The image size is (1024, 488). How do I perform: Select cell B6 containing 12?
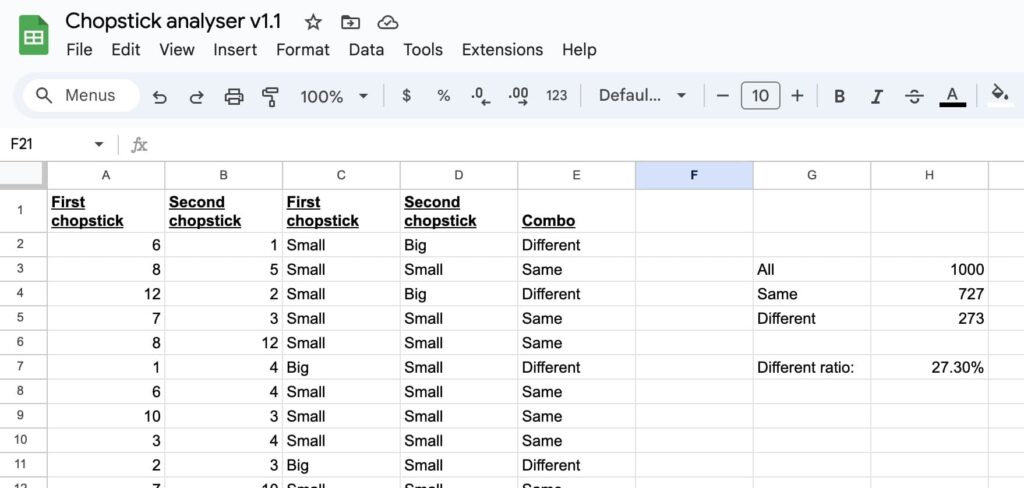pyautogui.click(x=223, y=342)
